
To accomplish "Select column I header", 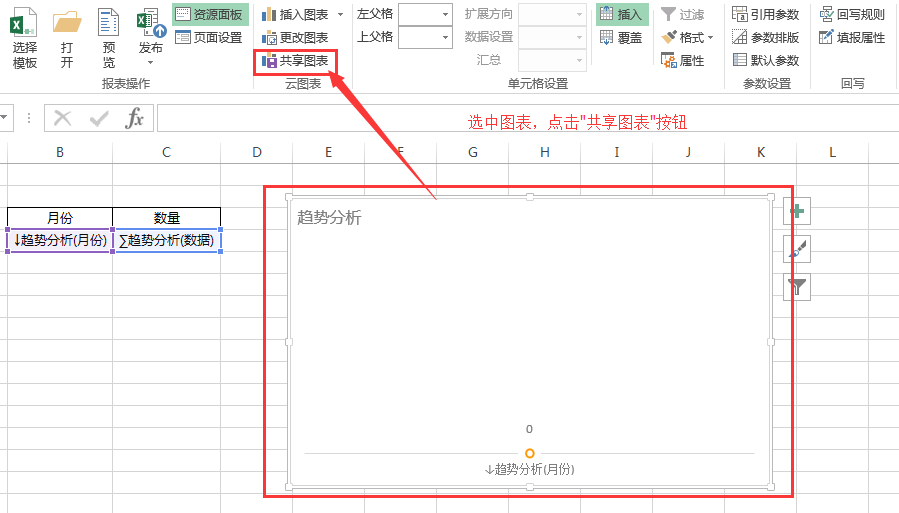I will coord(616,152).
